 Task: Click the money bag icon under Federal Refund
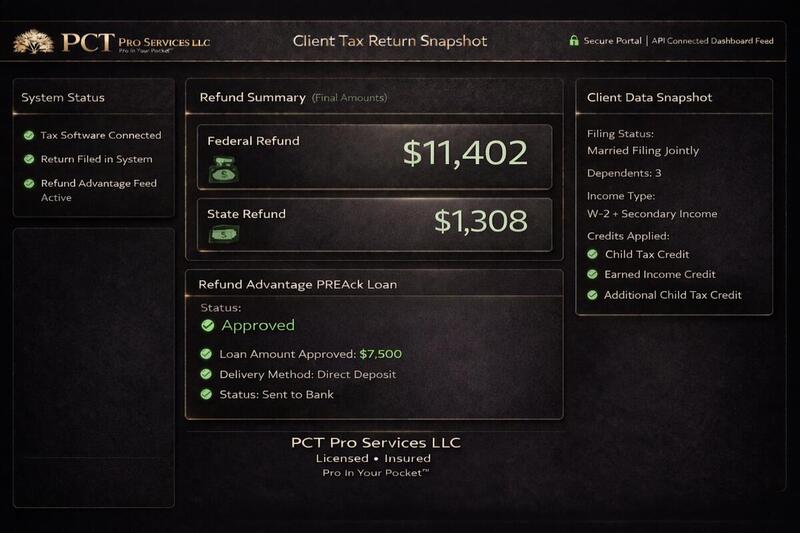(x=223, y=169)
